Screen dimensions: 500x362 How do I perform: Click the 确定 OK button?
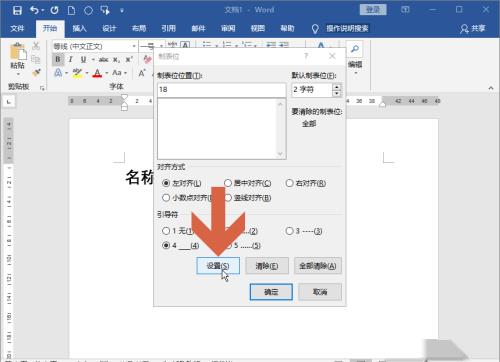(271, 292)
